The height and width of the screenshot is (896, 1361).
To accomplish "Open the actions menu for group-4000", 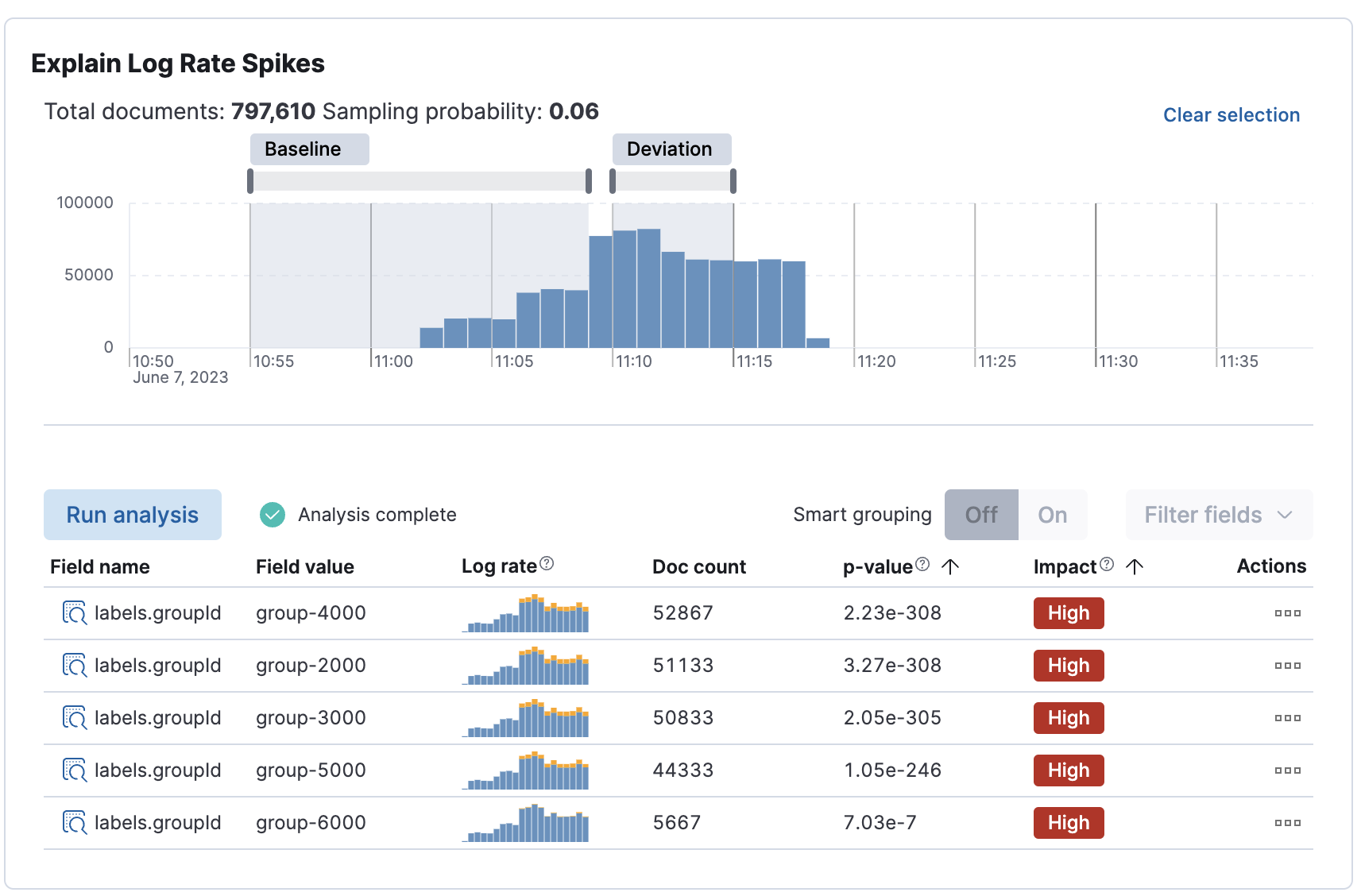I will [1287, 612].
